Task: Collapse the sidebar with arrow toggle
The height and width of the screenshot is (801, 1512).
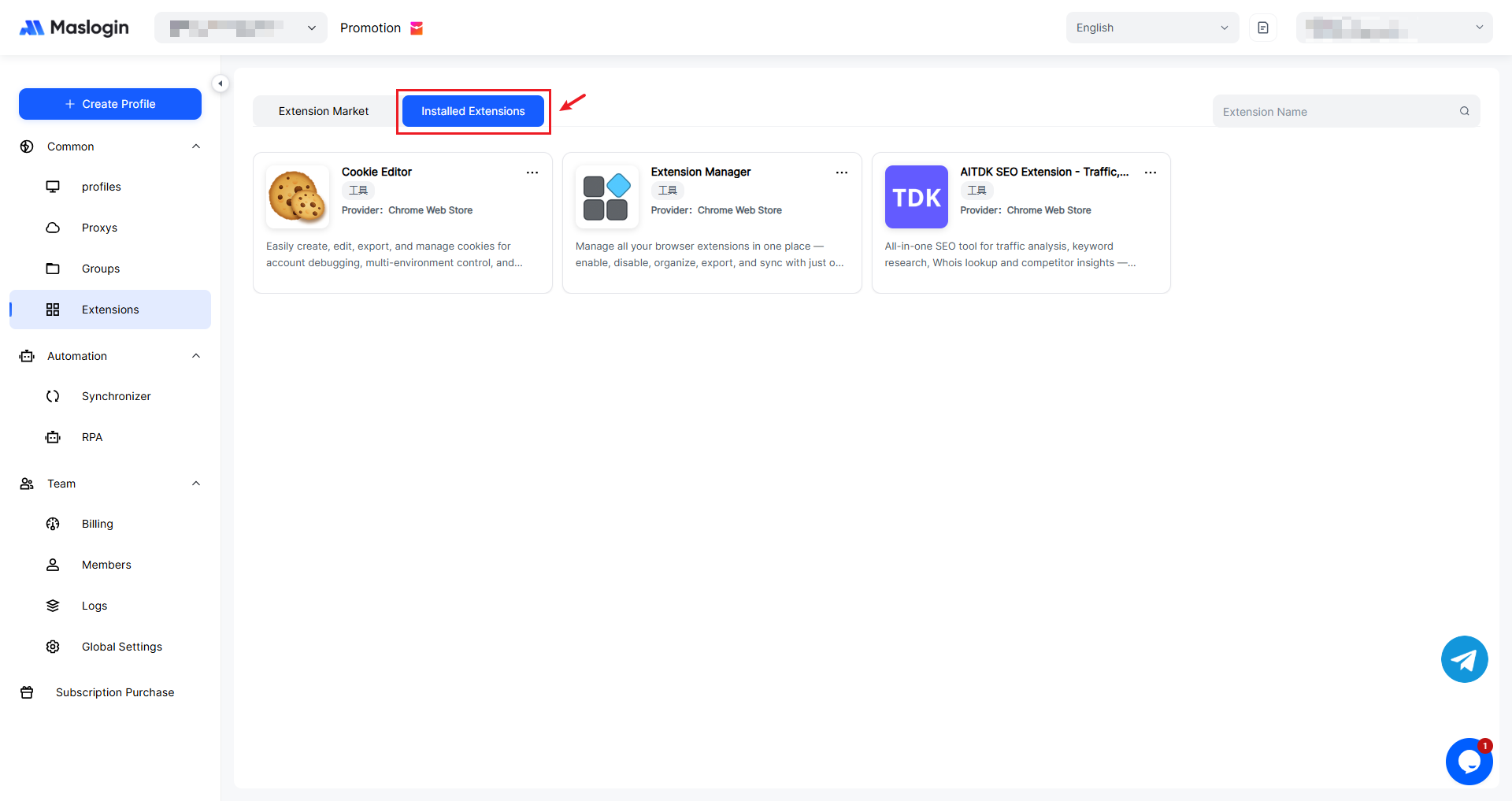Action: click(220, 83)
